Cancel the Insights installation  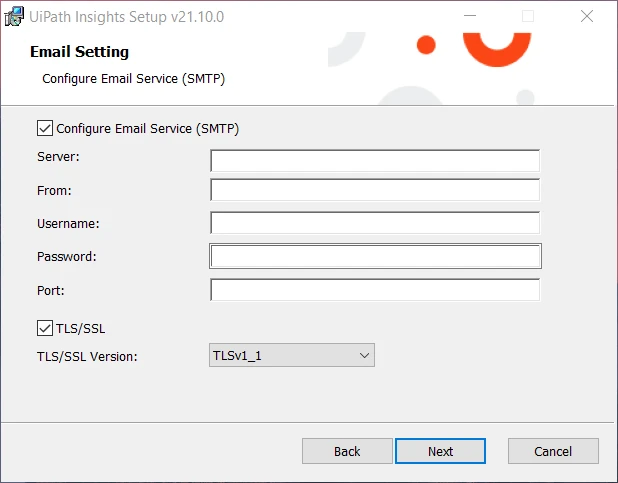pyautogui.click(x=553, y=451)
